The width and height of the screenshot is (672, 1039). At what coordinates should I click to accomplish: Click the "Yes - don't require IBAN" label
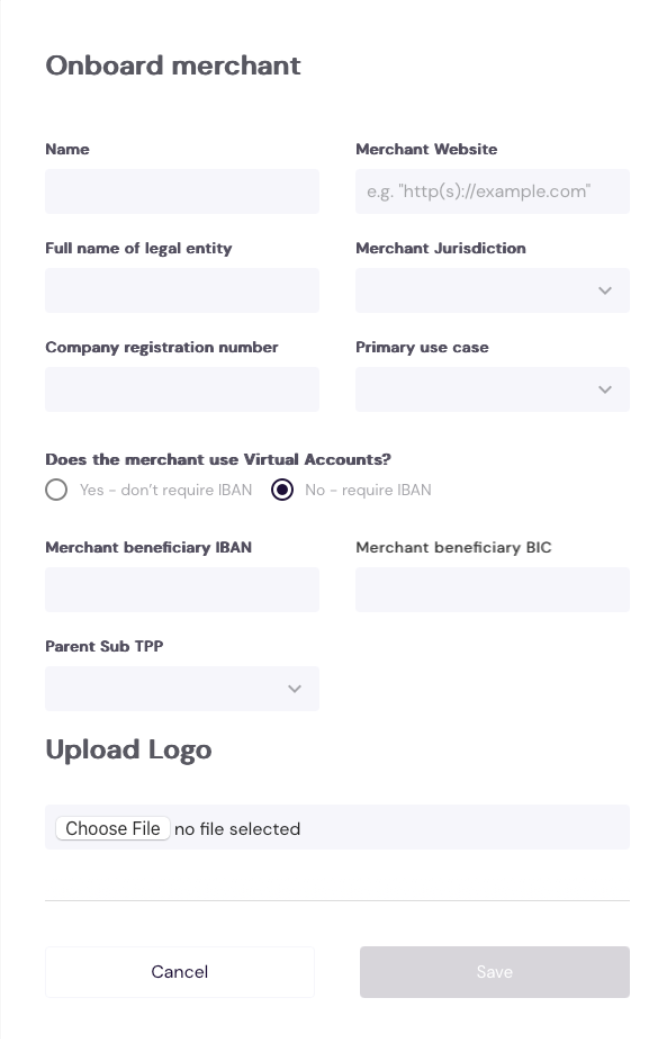pos(166,491)
